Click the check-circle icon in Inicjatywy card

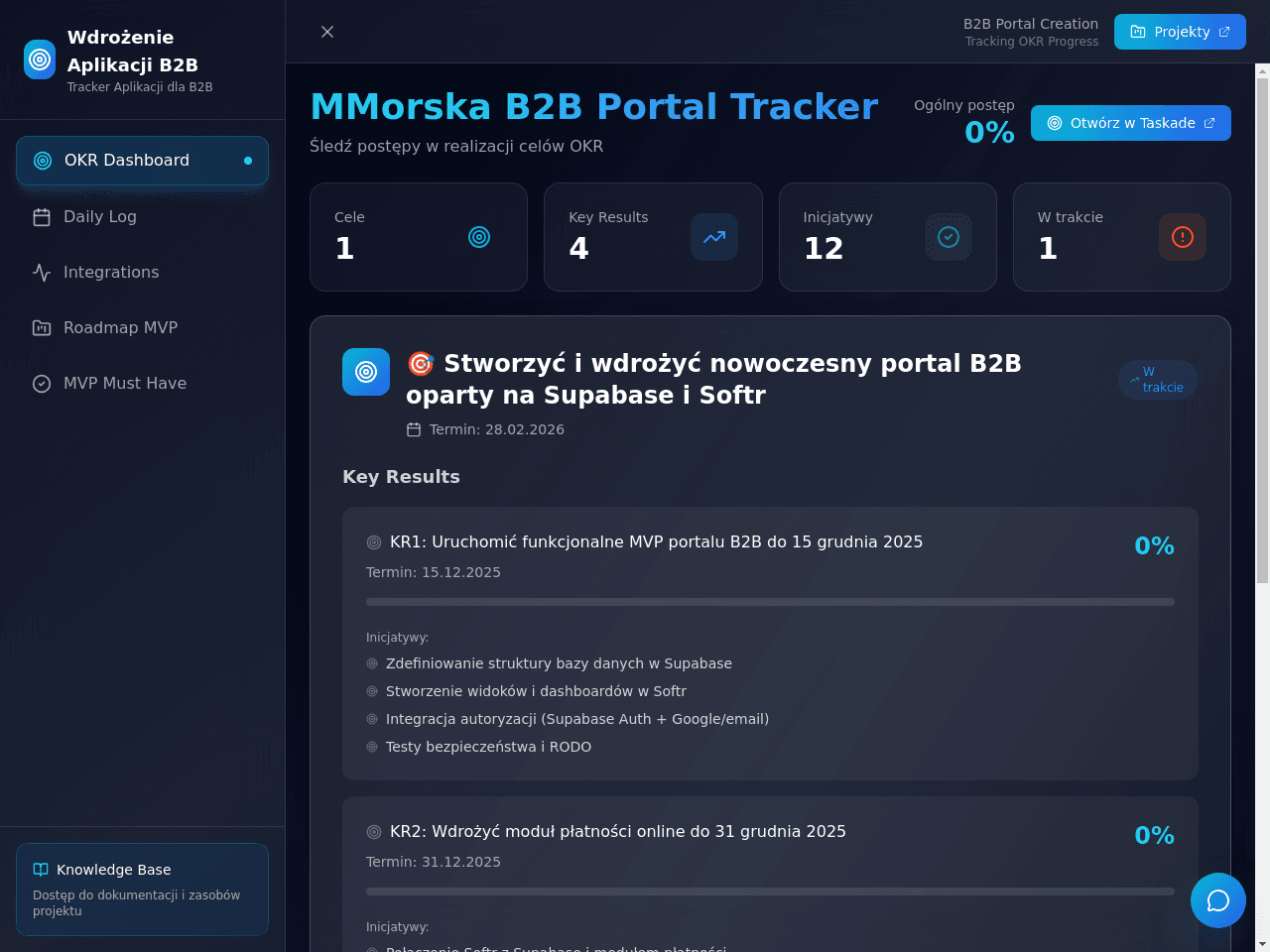[x=949, y=237]
